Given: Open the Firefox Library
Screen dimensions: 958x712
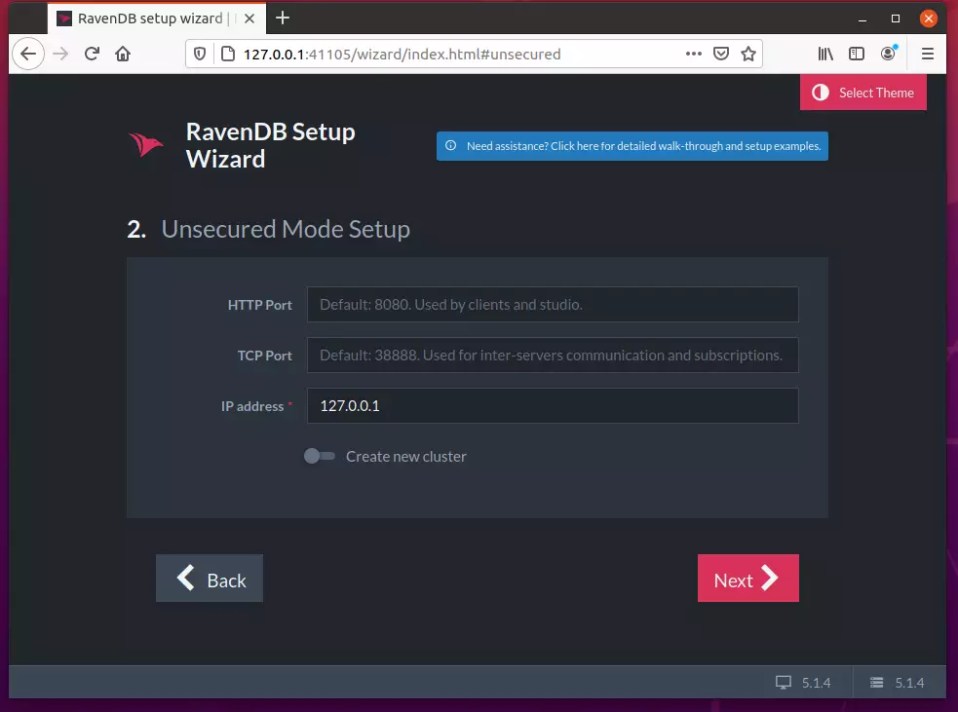Looking at the screenshot, I should (824, 54).
